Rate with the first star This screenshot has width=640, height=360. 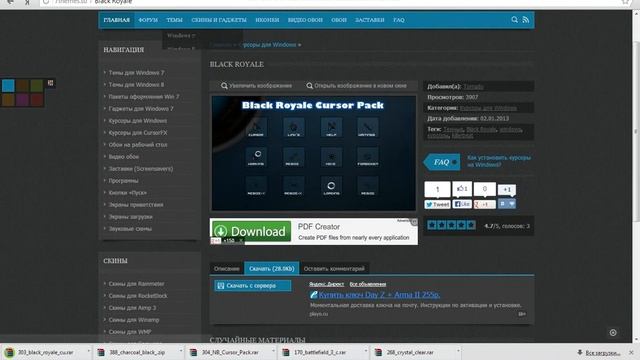click(x=432, y=225)
